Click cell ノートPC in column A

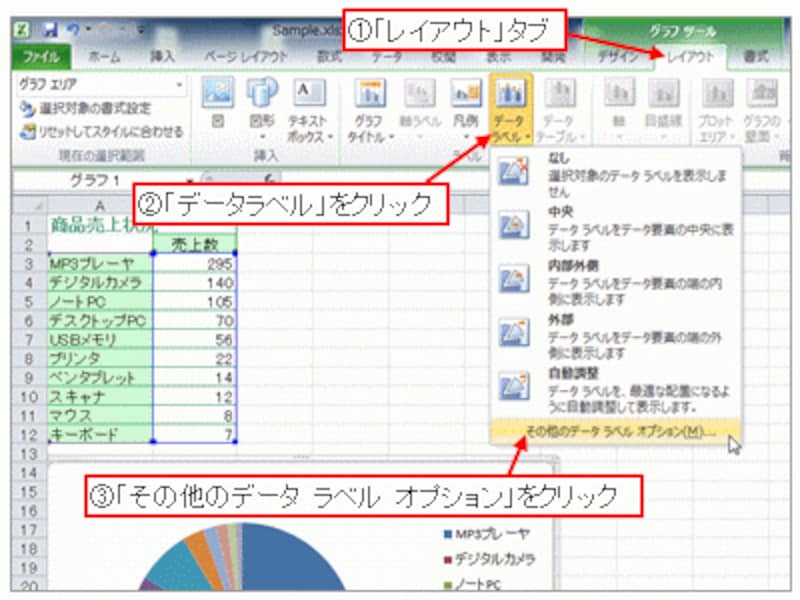[x=101, y=302]
